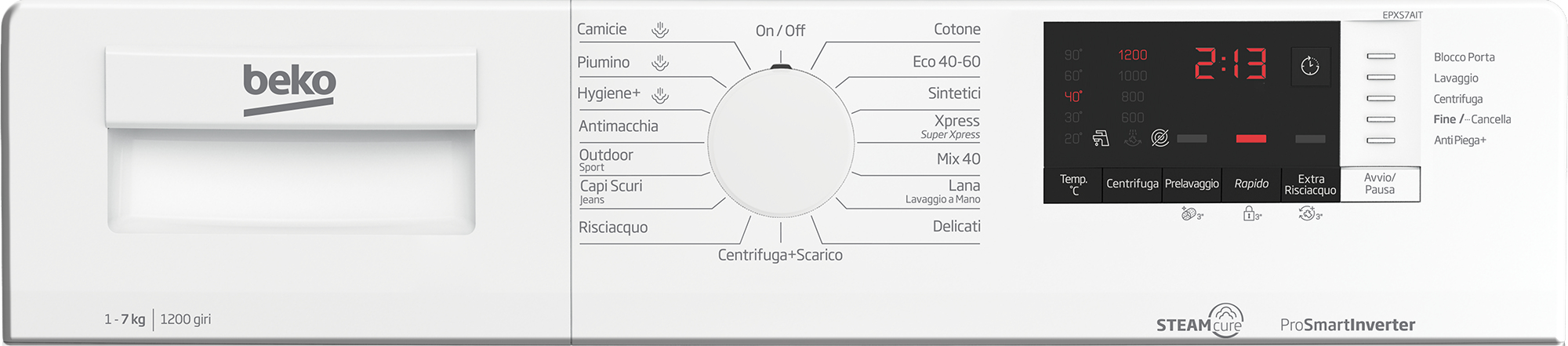Toggle the Rapido function button
The height and width of the screenshot is (346, 1568).
coord(1251,184)
